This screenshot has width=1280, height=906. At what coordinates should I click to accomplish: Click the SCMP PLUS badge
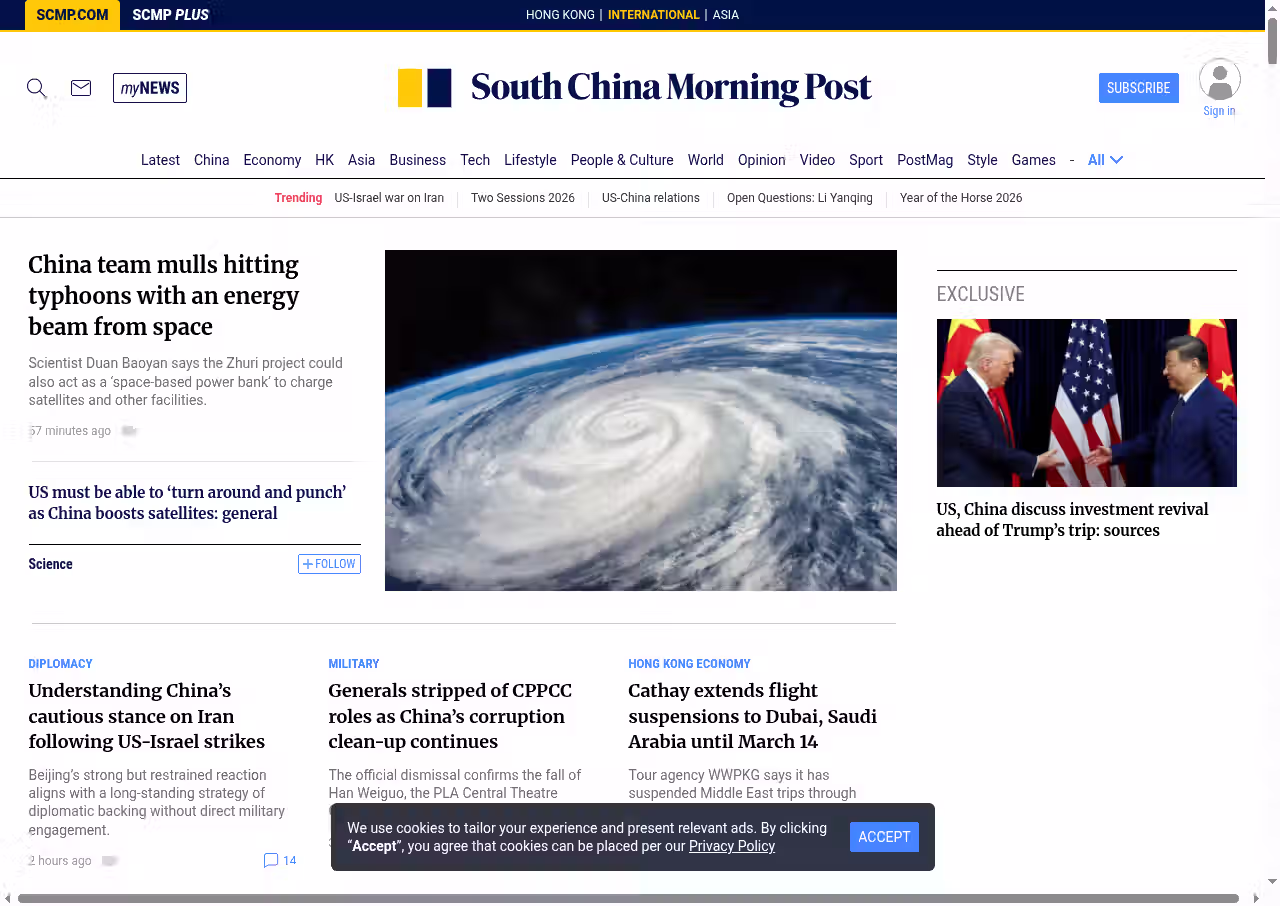tap(170, 15)
